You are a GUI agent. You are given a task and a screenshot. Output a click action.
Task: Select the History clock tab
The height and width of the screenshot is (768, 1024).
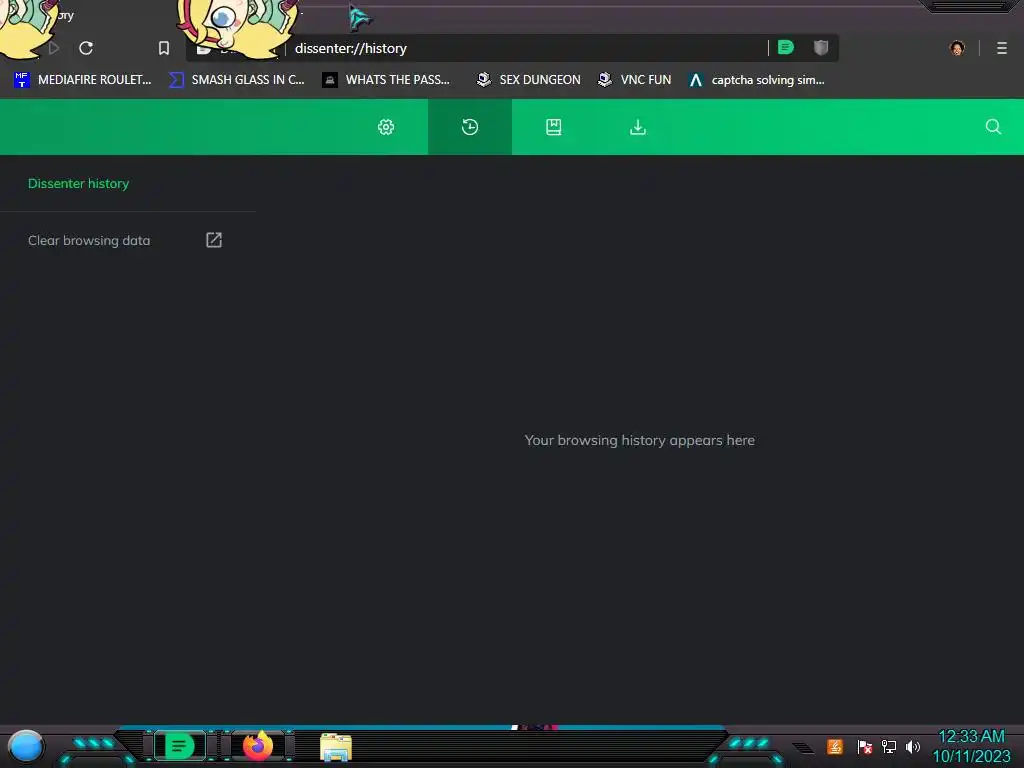[470, 127]
